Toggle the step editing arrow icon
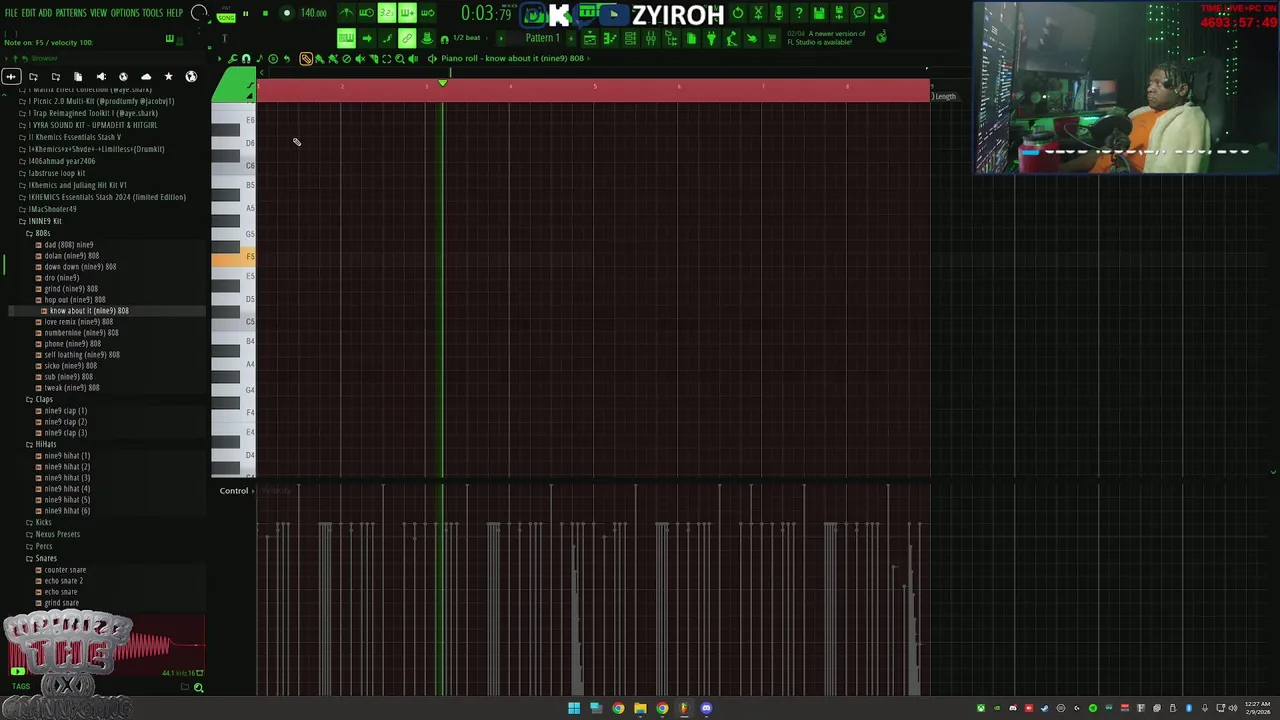1280x720 pixels. pyautogui.click(x=366, y=38)
